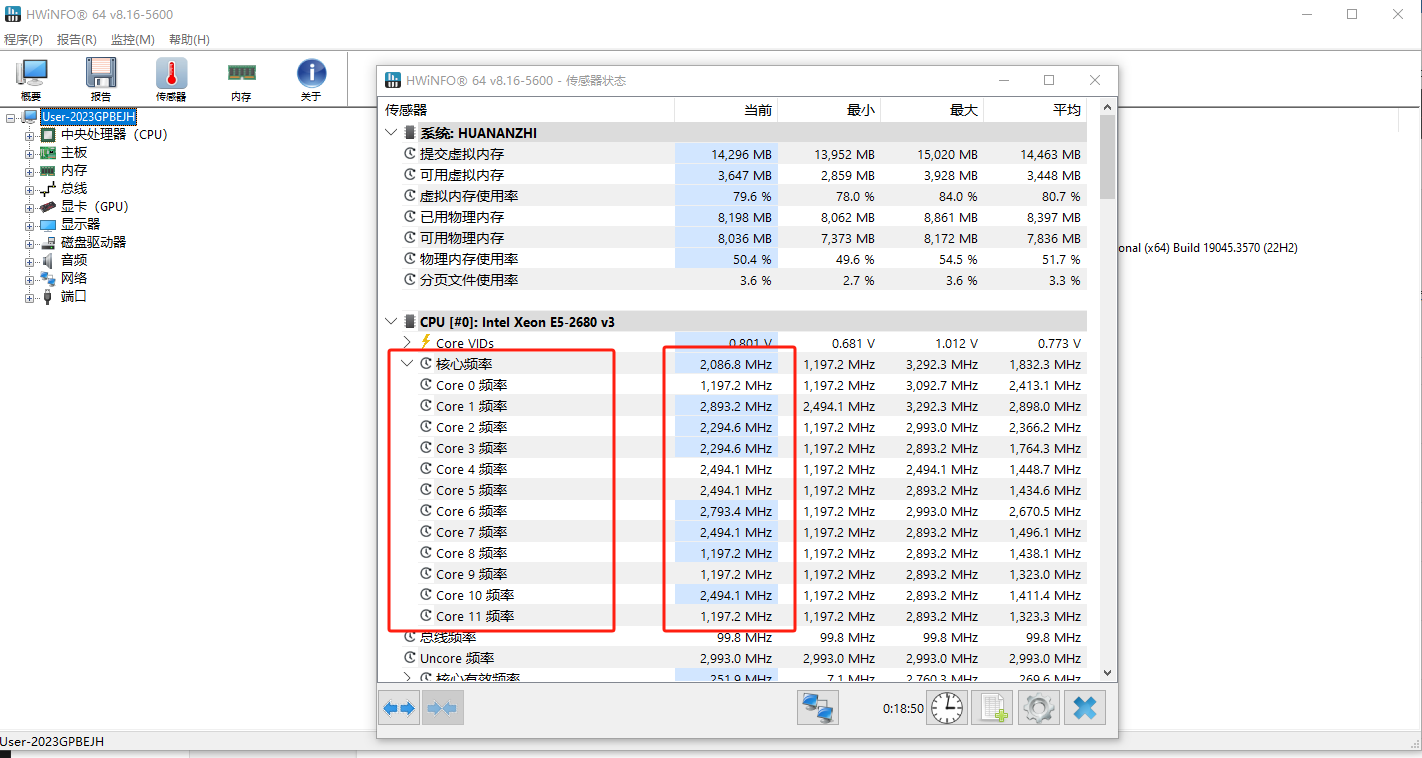The width and height of the screenshot is (1422, 758).
Task: Click the CPU chip icon in tree
Action: 48,134
